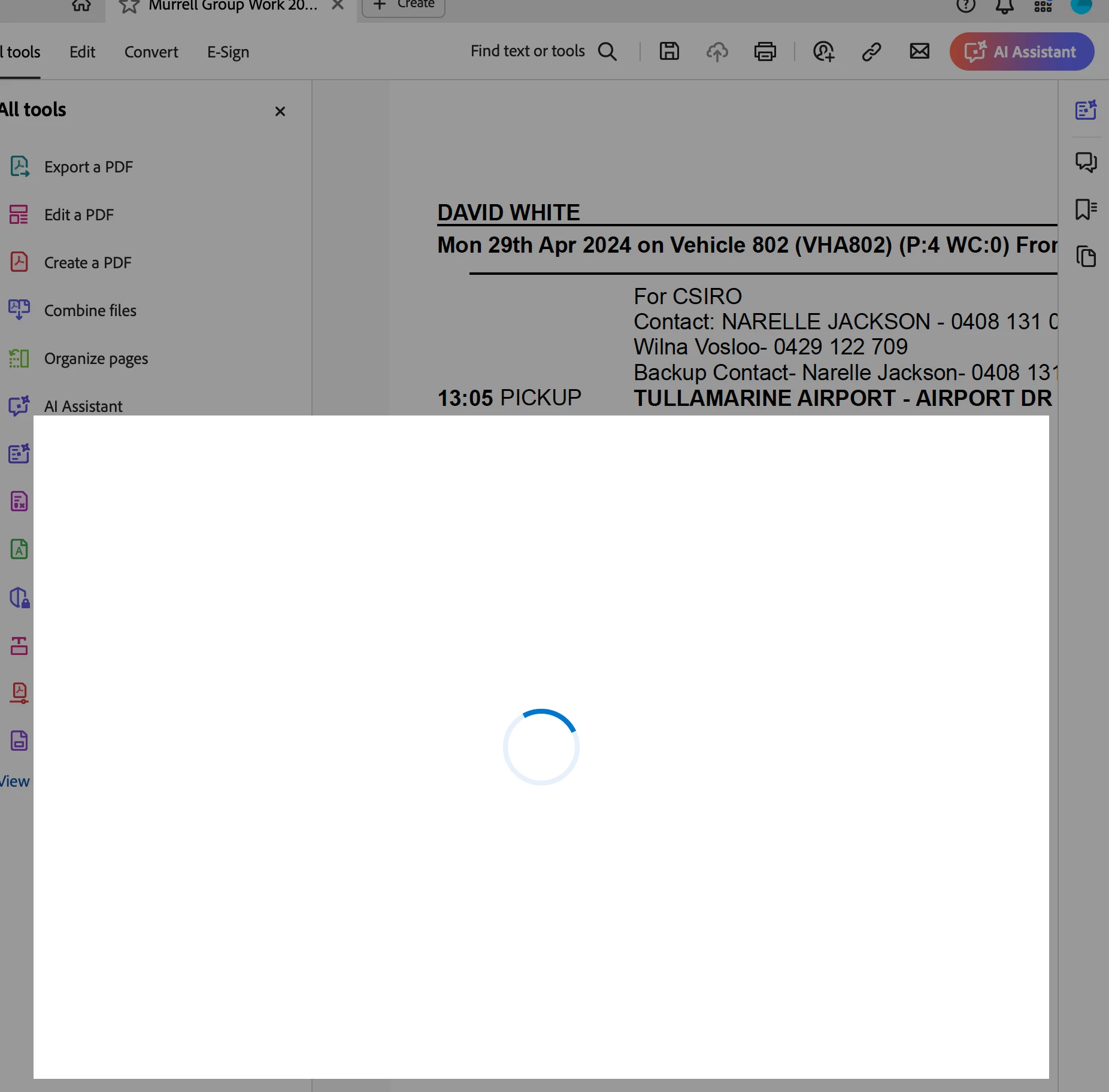This screenshot has height=1092, width=1109.
Task: Show the Bookmarks panel in right rail
Action: (x=1086, y=210)
